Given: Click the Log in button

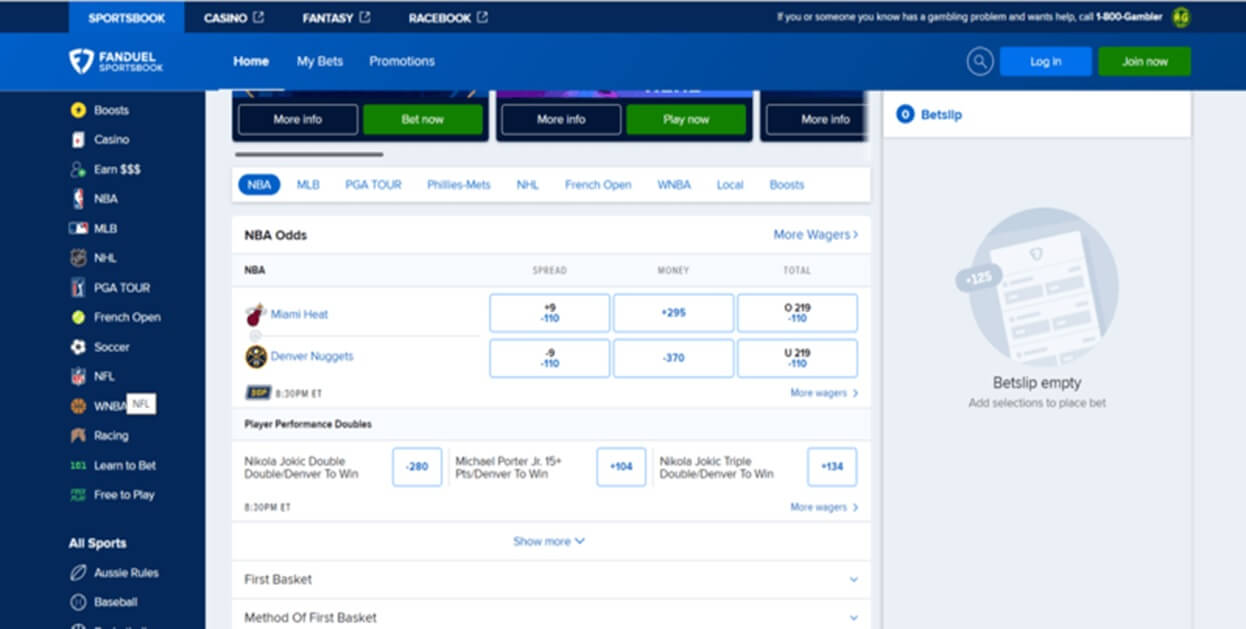Looking at the screenshot, I should (1045, 61).
